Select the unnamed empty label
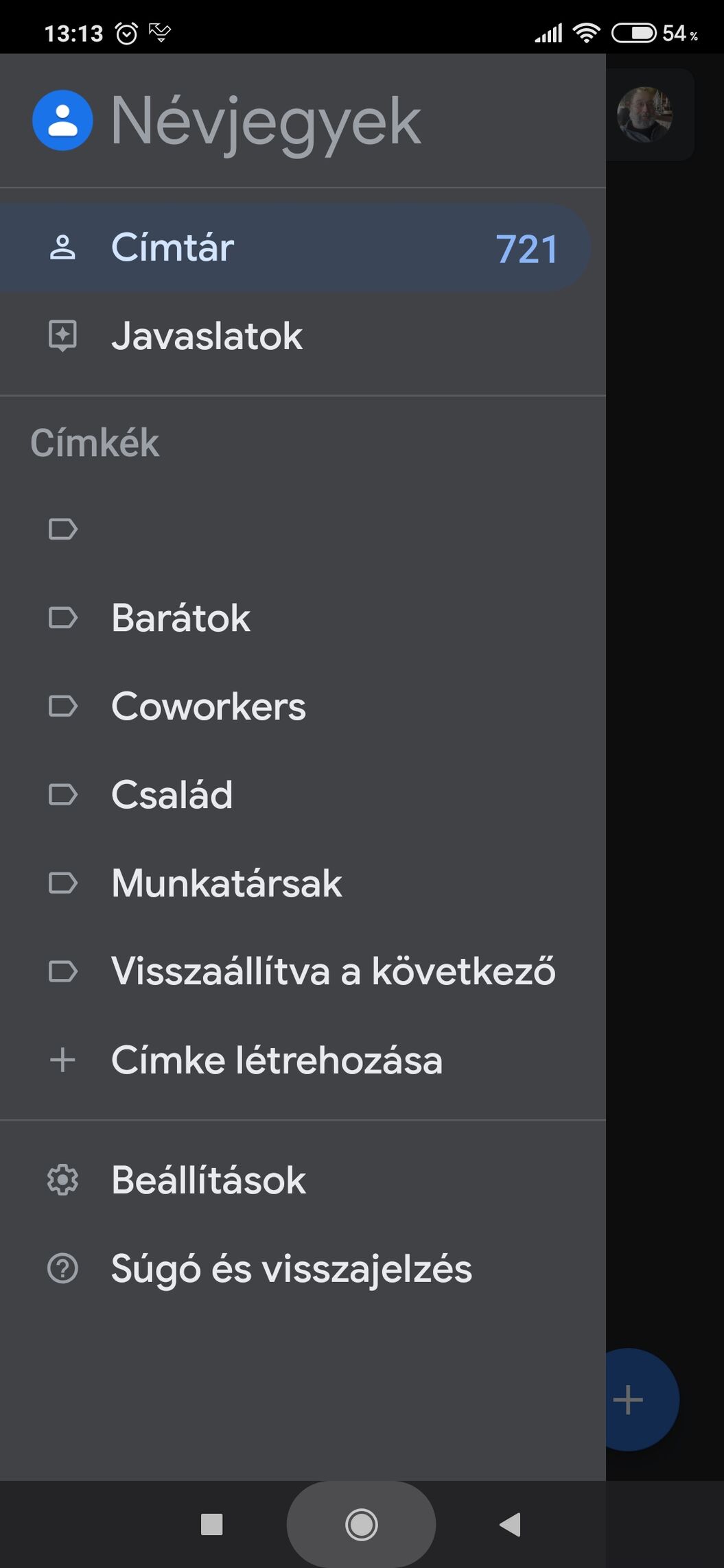Image resolution: width=724 pixels, height=1568 pixels. pyautogui.click(x=303, y=529)
